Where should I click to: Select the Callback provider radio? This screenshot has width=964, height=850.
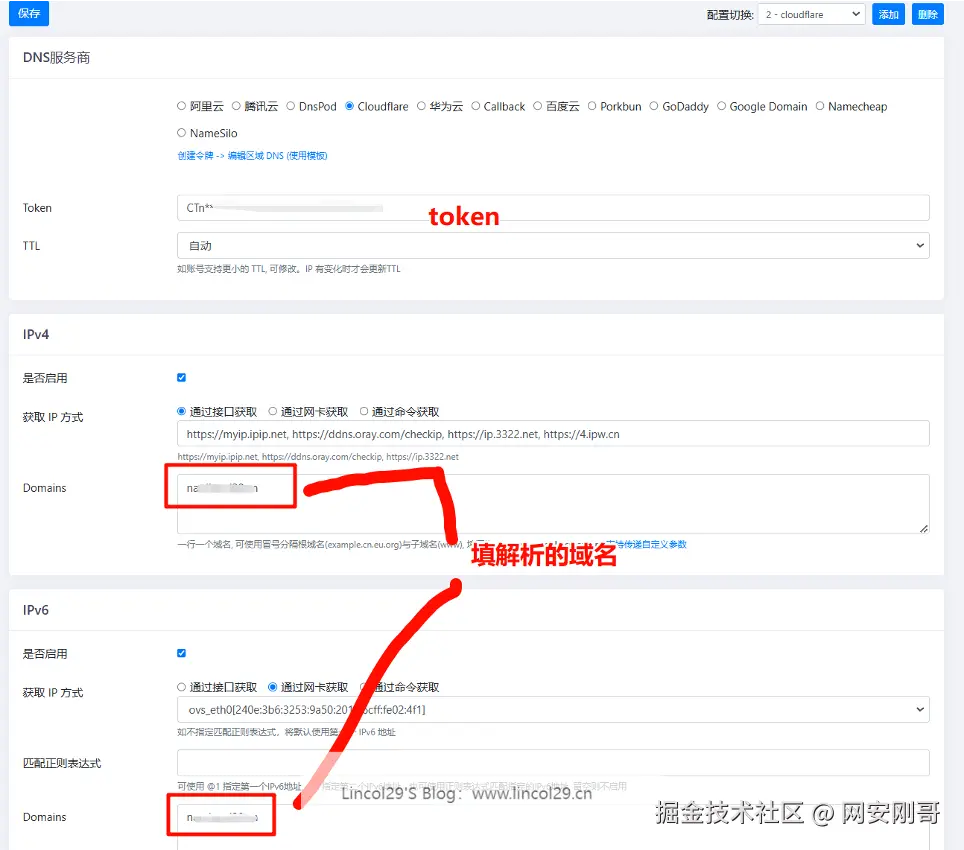(x=476, y=106)
